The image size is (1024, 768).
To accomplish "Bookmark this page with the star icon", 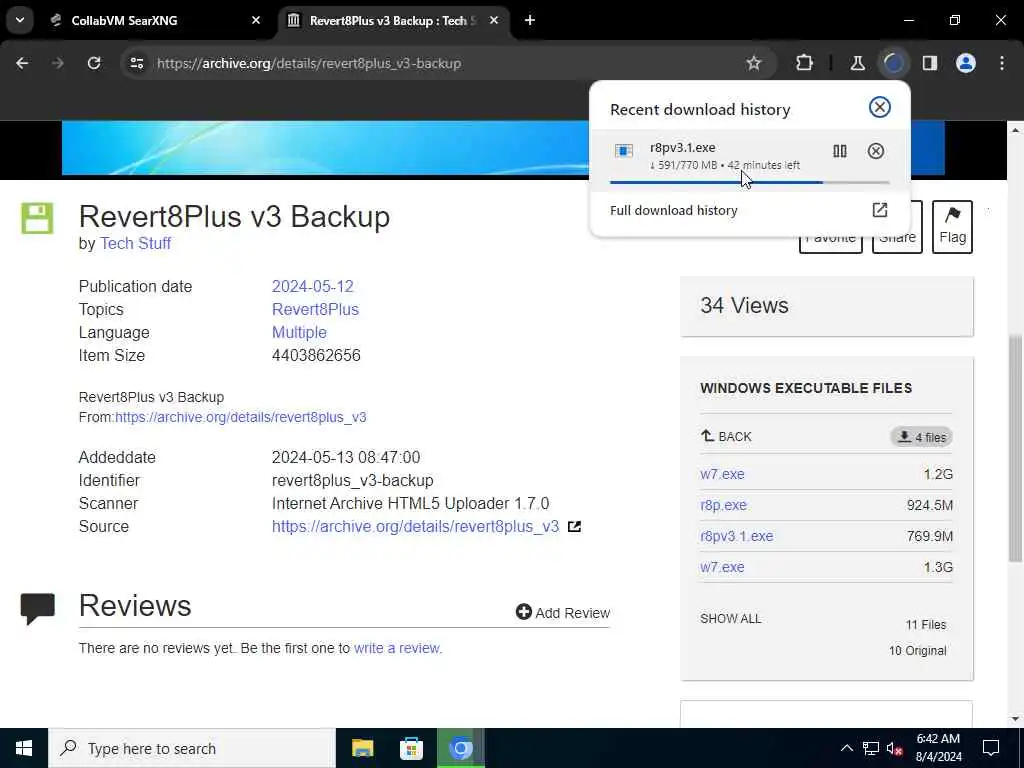I will pyautogui.click(x=754, y=63).
